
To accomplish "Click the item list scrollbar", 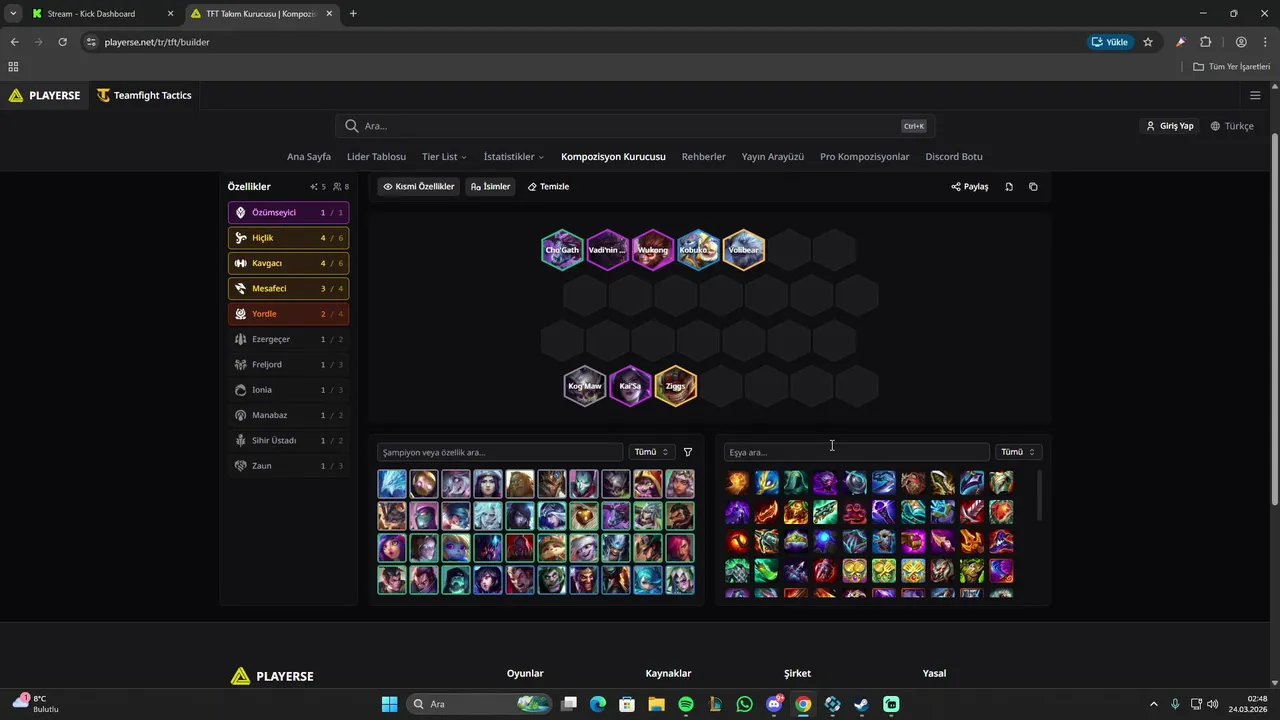I will tap(1039, 495).
